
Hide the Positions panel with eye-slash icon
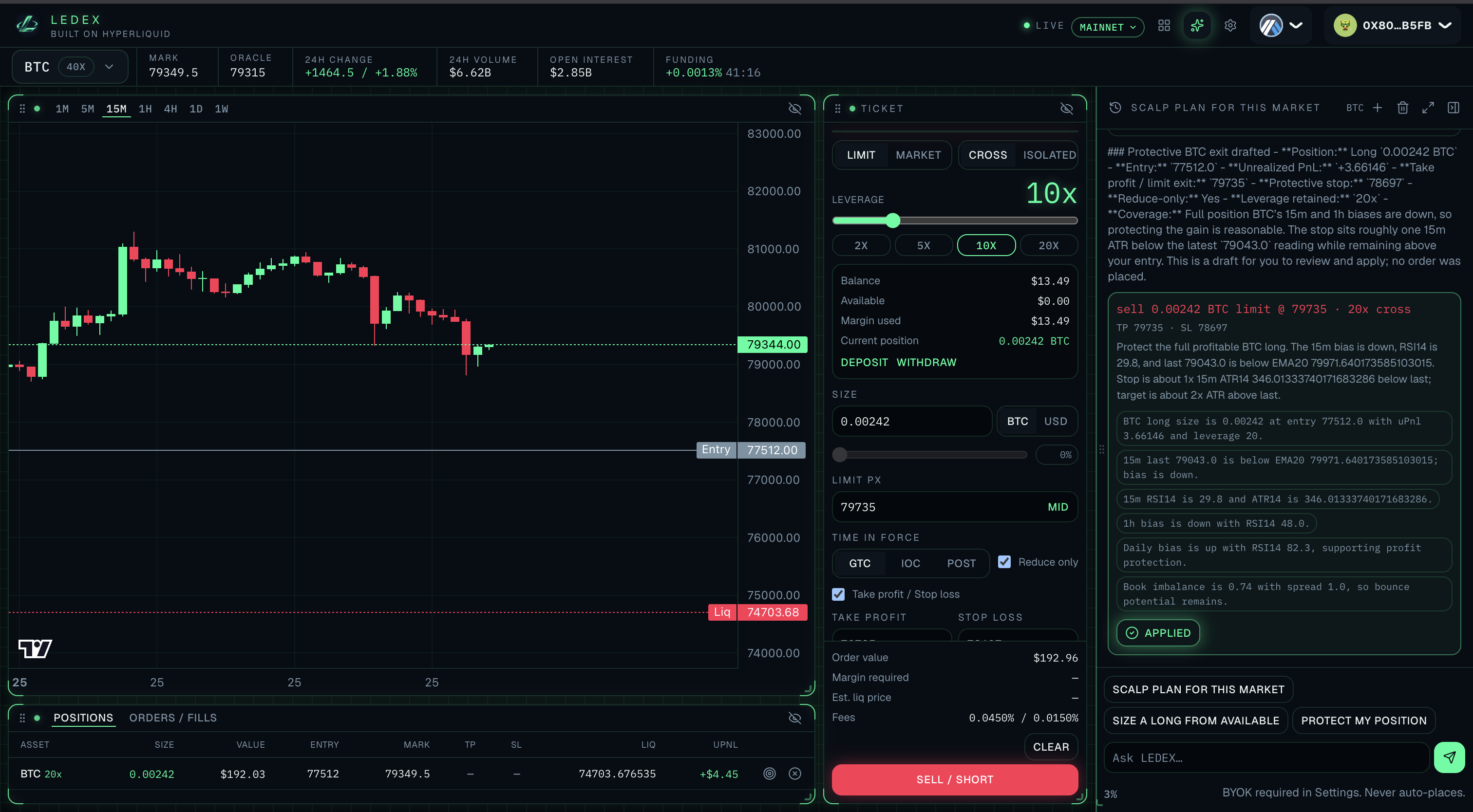(794, 718)
